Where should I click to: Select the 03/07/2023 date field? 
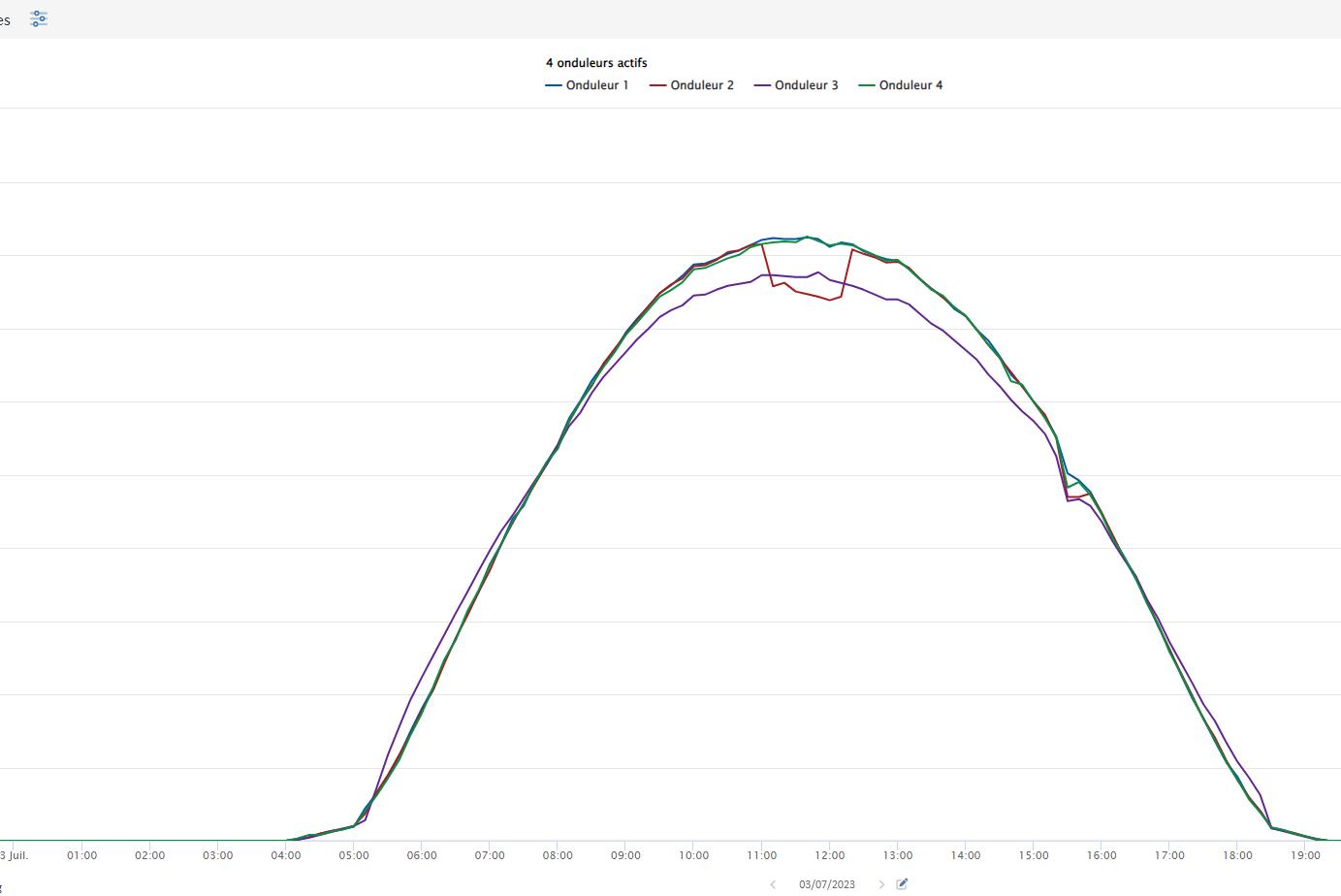(x=827, y=884)
